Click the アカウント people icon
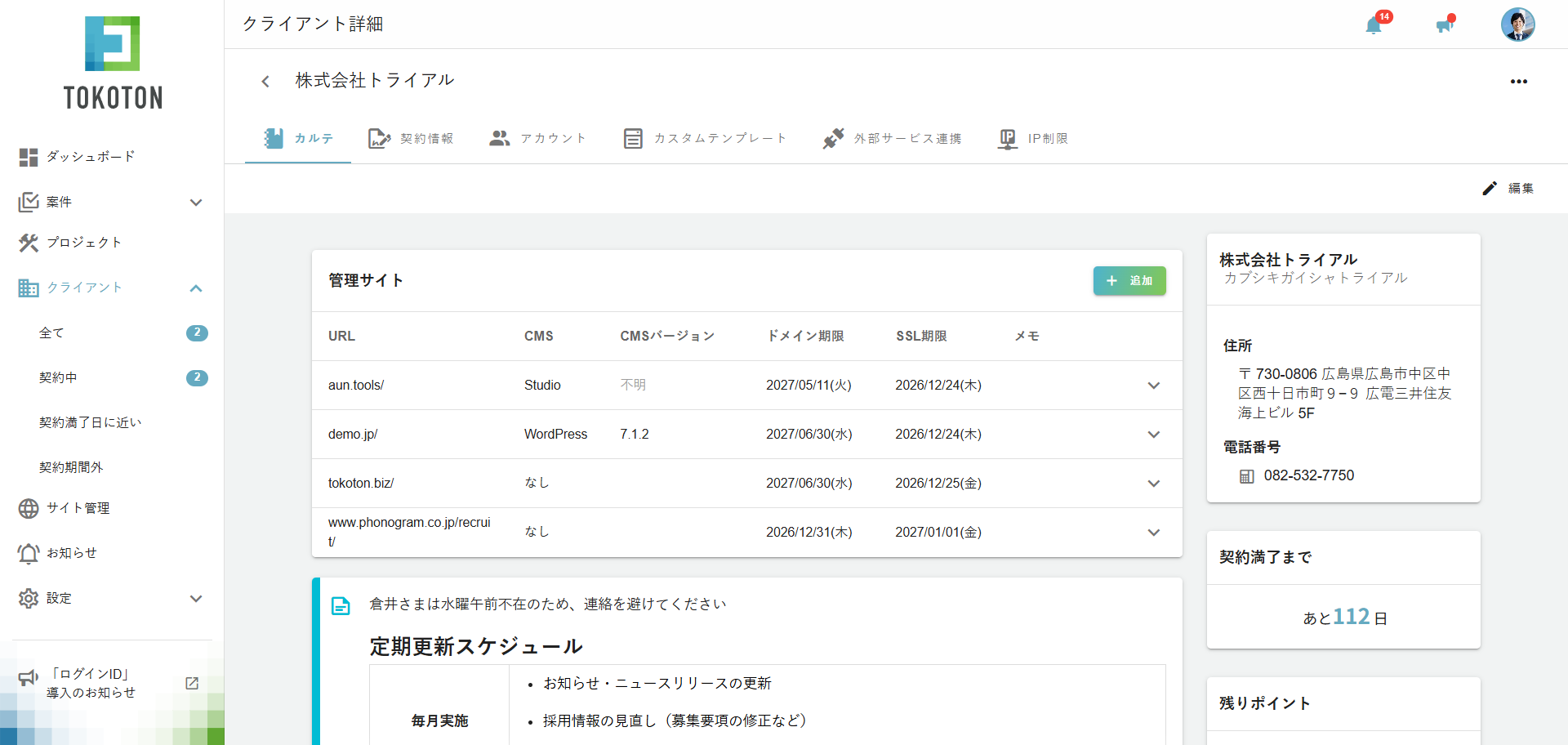 coord(499,138)
